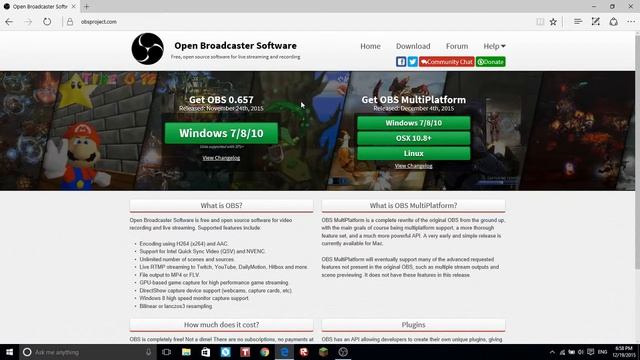
Task: Click the Get OBS MultiPlatform heading
Action: click(x=413, y=100)
